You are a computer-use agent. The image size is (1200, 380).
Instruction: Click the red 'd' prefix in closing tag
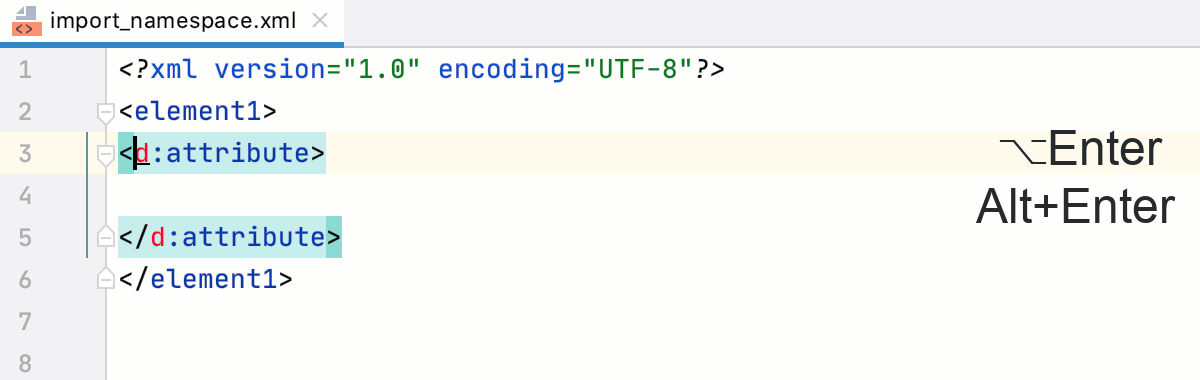[x=158, y=238]
